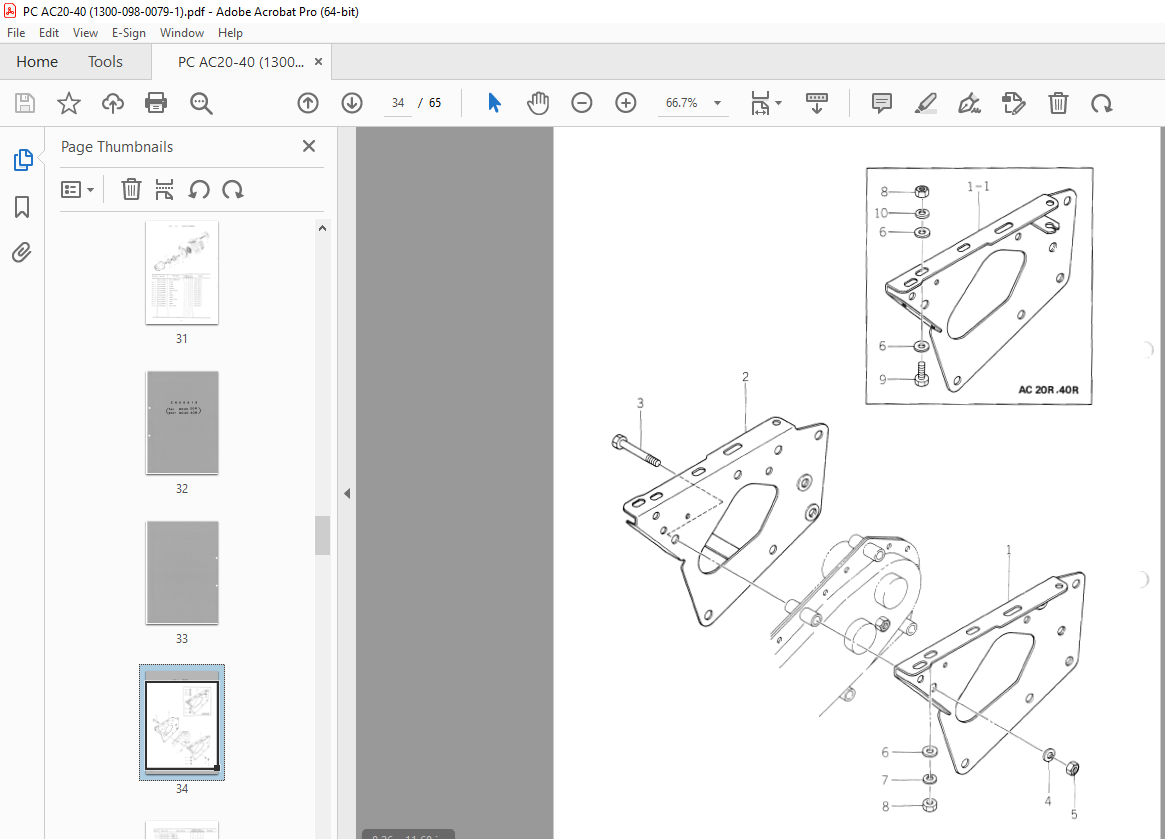This screenshot has width=1165, height=839.
Task: Open the fit page options dropdown arrow
Action: (779, 103)
